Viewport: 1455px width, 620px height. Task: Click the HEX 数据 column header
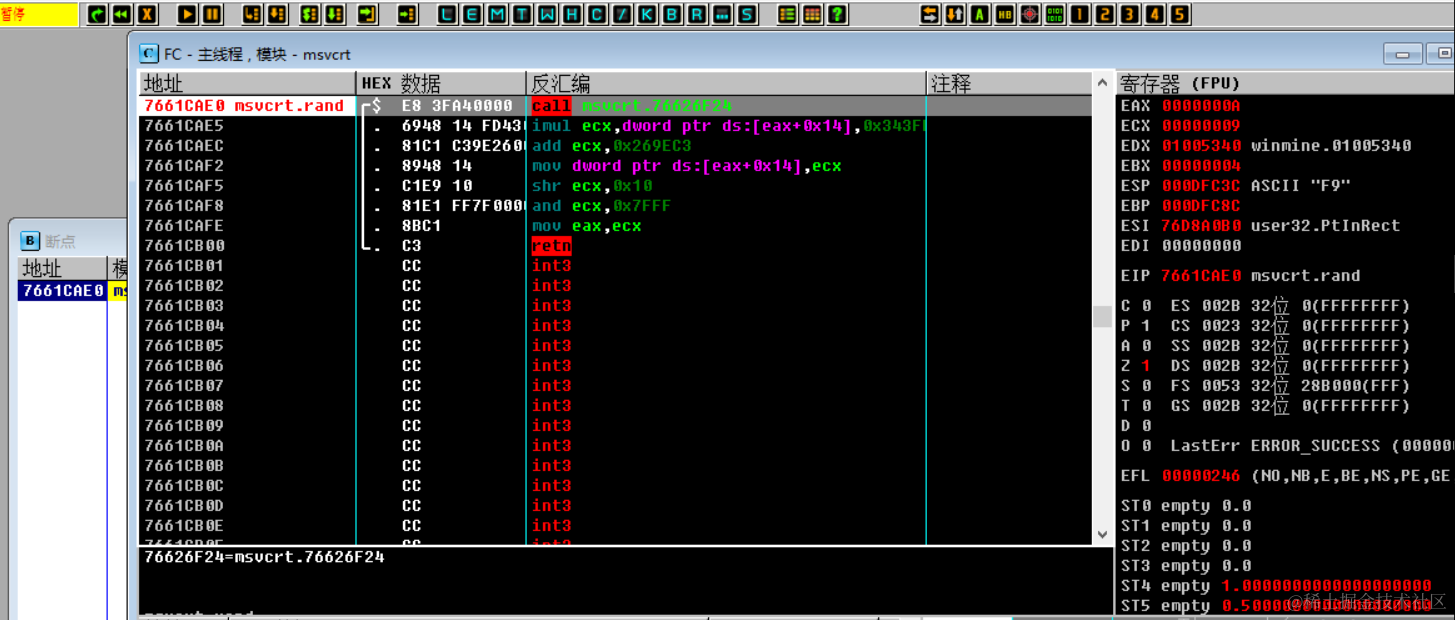click(441, 83)
